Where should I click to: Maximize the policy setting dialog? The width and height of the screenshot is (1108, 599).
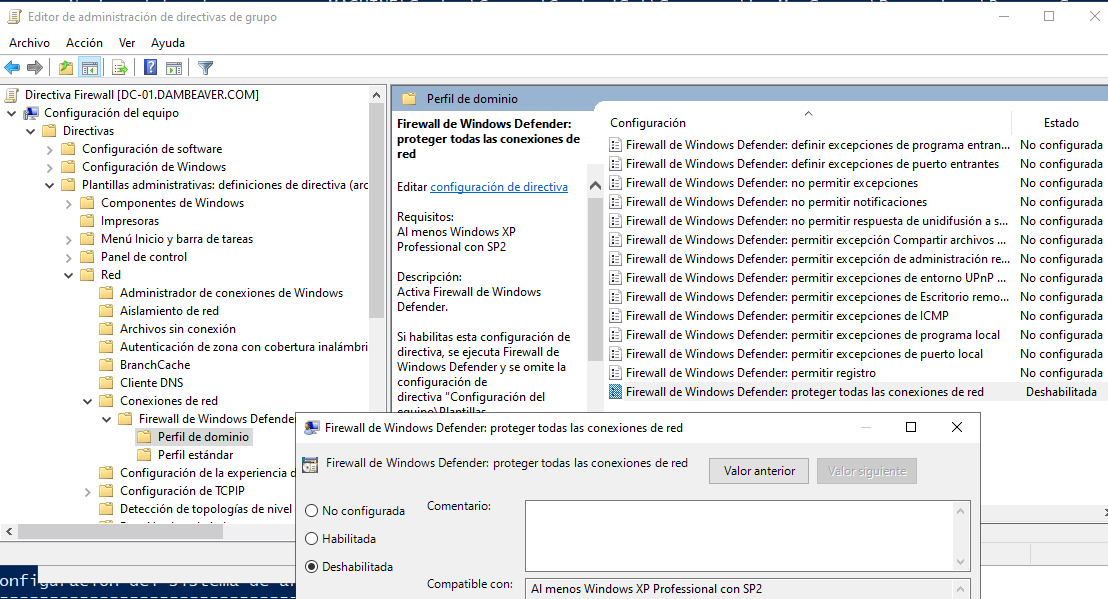pos(911,427)
